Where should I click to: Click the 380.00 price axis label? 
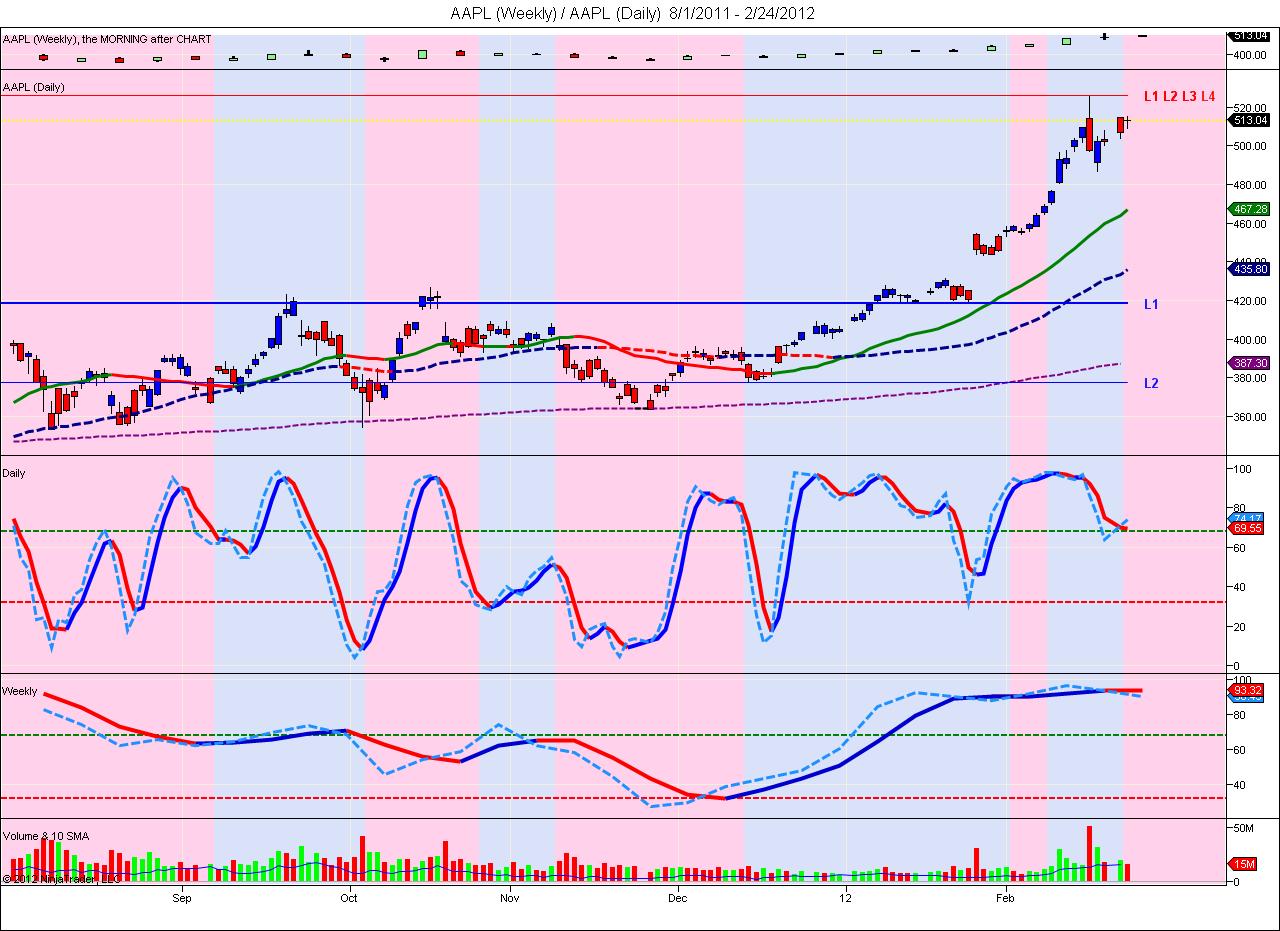pyautogui.click(x=1252, y=379)
